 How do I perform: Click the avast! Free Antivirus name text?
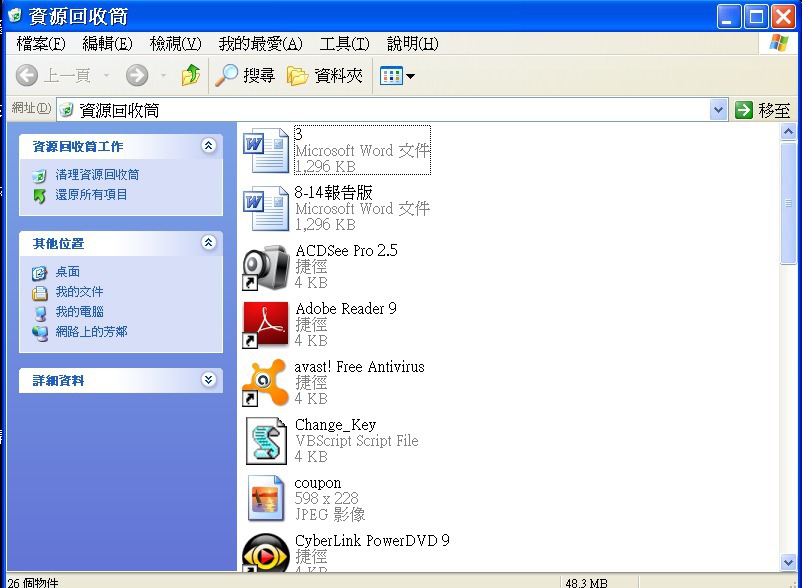(x=360, y=367)
